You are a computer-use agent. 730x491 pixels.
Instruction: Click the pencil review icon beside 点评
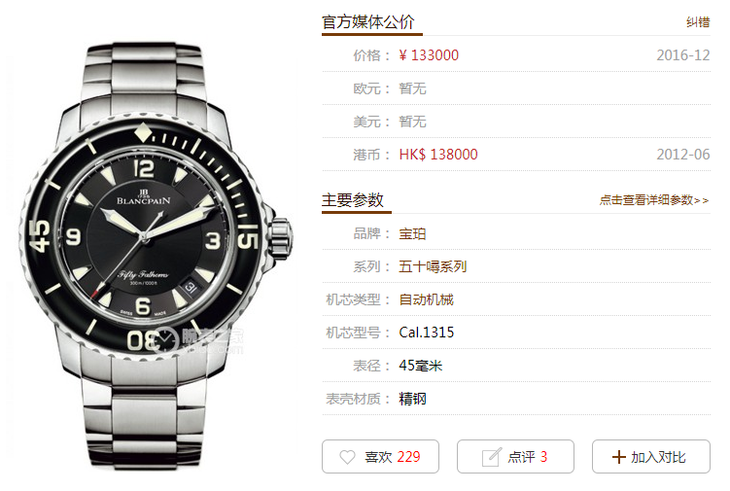pos(491,457)
